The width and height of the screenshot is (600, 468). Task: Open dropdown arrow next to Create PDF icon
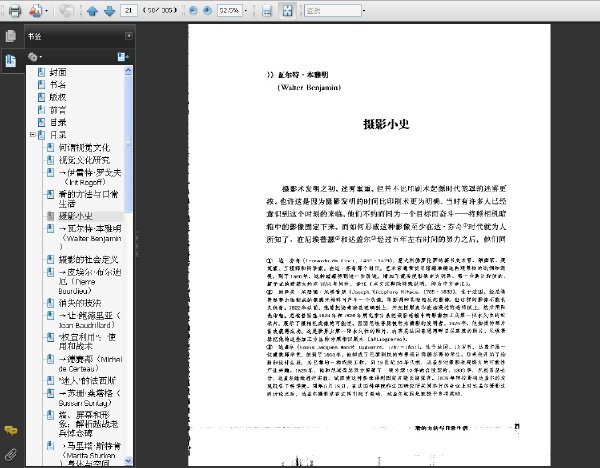47,11
